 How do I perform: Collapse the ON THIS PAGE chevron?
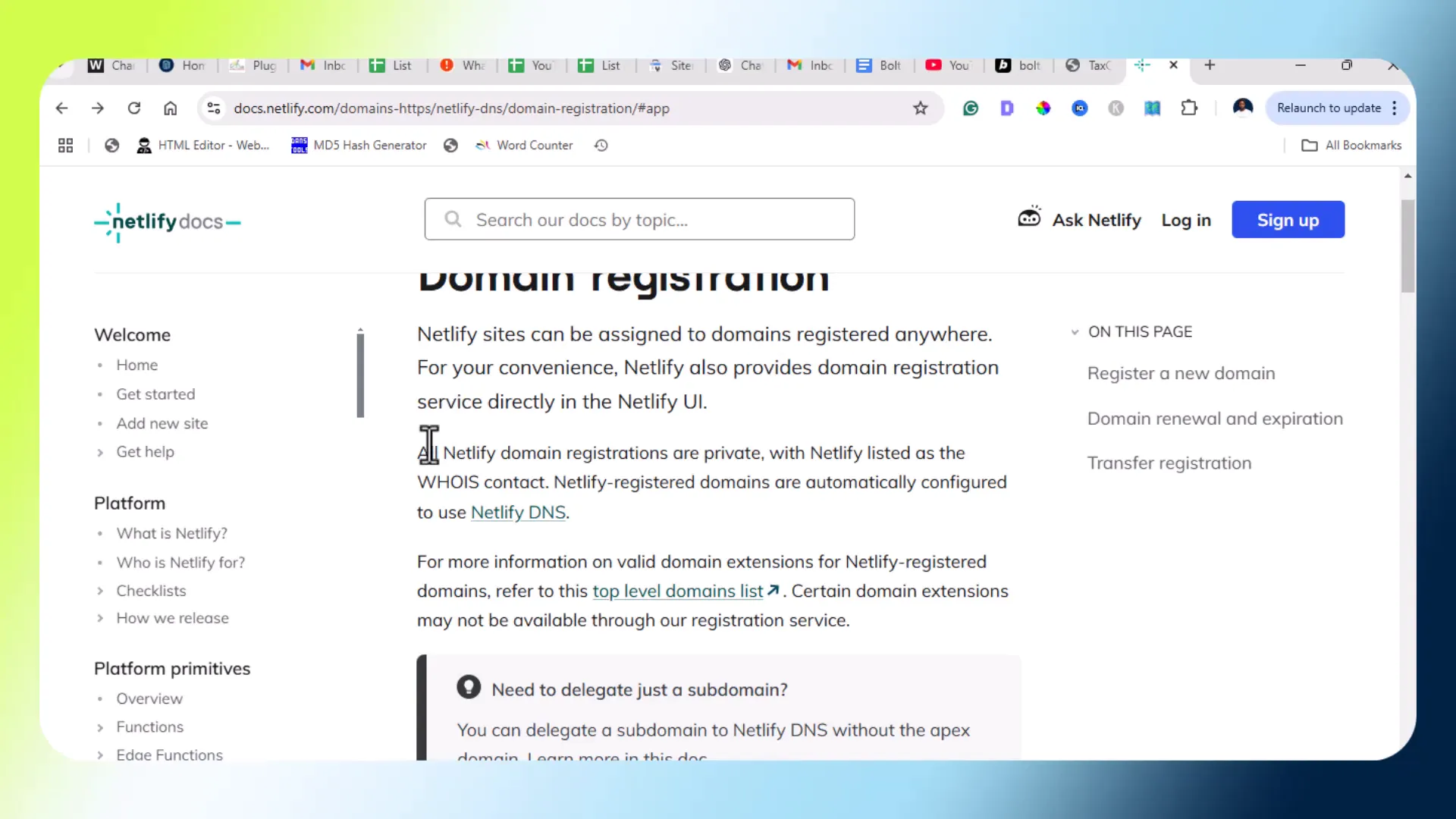[1075, 332]
